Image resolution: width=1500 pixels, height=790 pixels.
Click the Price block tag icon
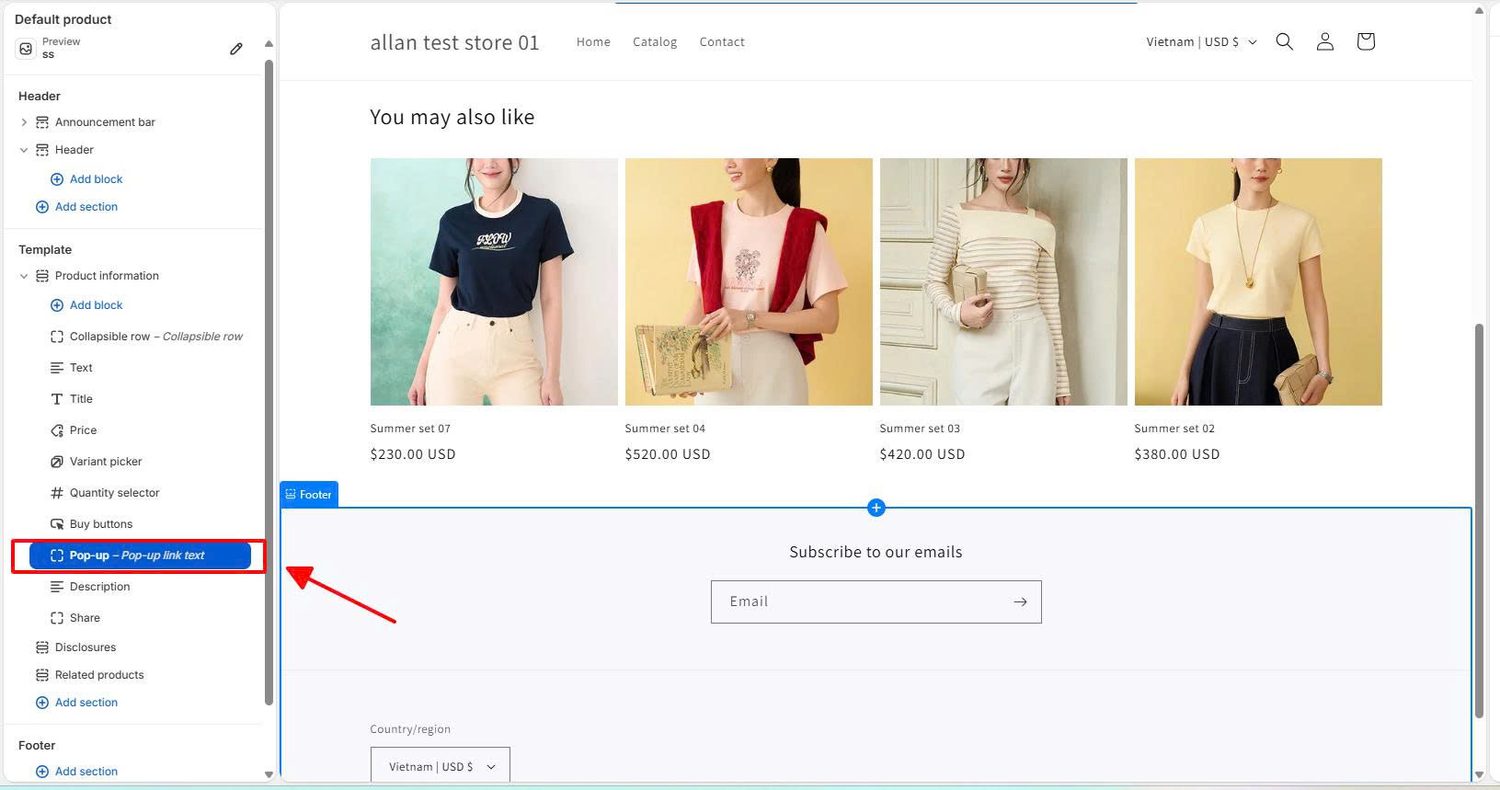click(x=57, y=430)
